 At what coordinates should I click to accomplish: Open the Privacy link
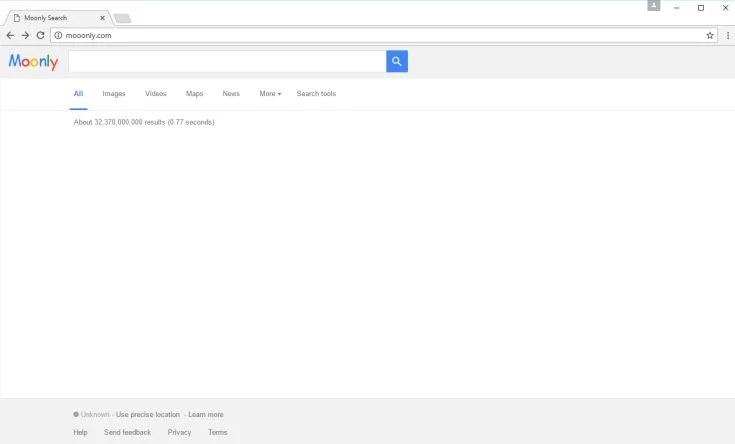[180, 432]
